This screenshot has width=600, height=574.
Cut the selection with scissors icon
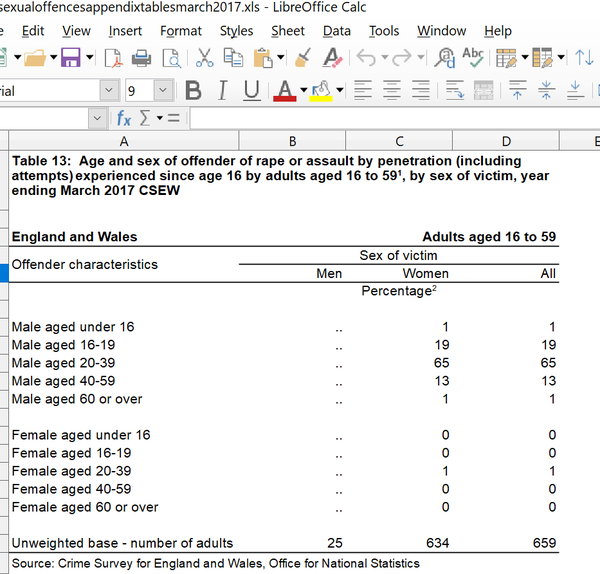pyautogui.click(x=205, y=58)
